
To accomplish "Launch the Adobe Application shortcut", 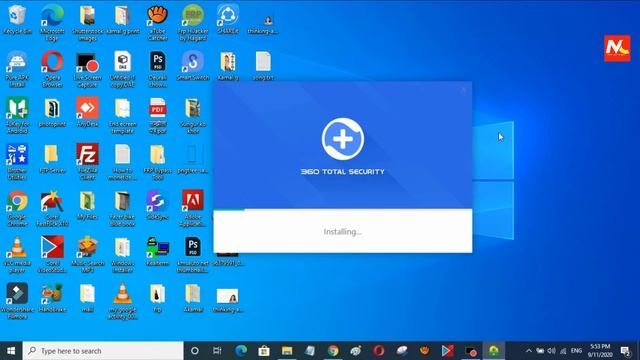I will (x=193, y=208).
